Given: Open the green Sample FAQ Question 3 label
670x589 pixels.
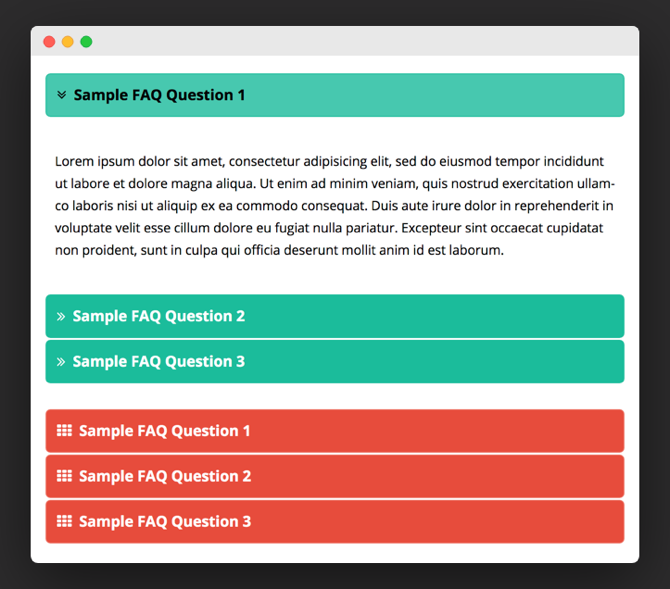Looking at the screenshot, I should (x=159, y=362).
